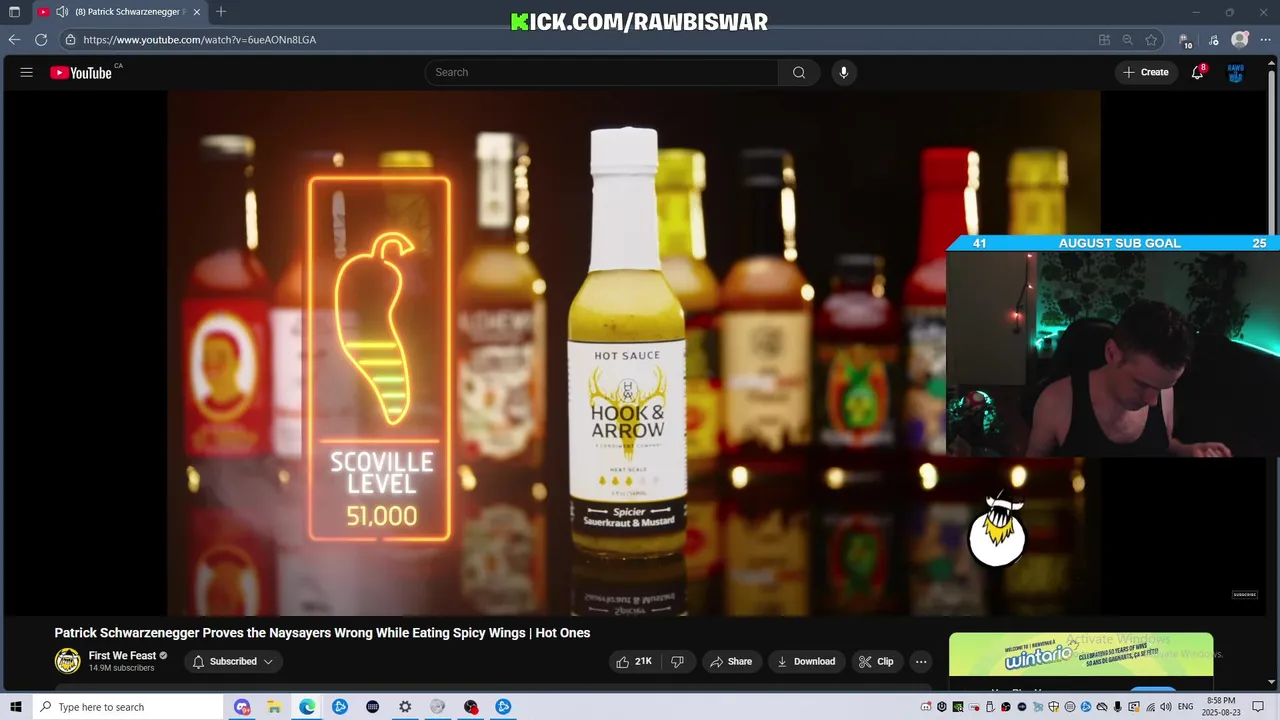Open the browser profile avatar
Image resolution: width=1280 pixels, height=720 pixels.
pyautogui.click(x=1240, y=40)
